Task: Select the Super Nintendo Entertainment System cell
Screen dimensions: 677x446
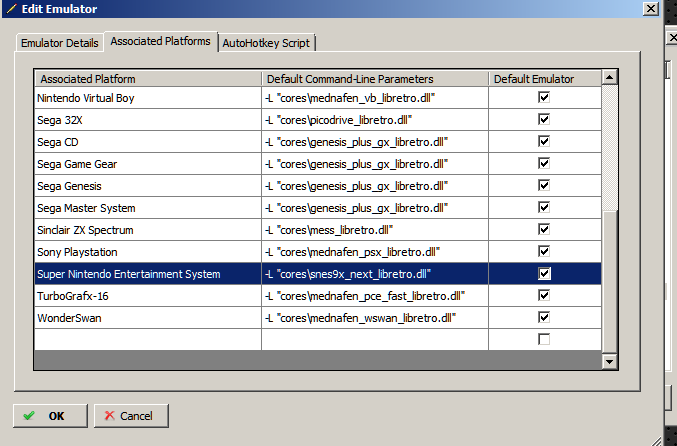Action: pyautogui.click(x=148, y=274)
